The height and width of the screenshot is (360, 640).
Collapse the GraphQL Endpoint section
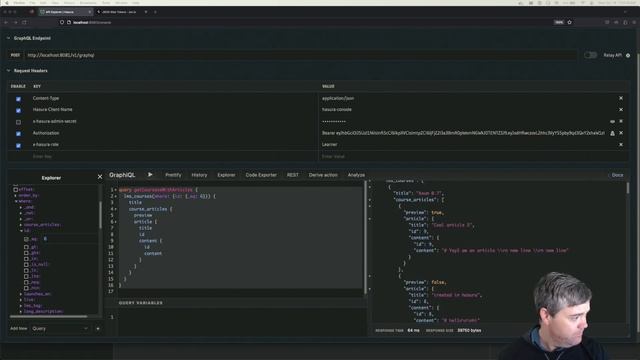coord(9,38)
